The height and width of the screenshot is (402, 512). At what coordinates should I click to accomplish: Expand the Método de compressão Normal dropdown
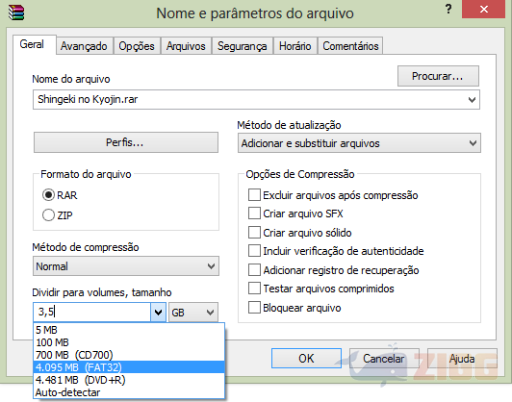pyautogui.click(x=126, y=266)
